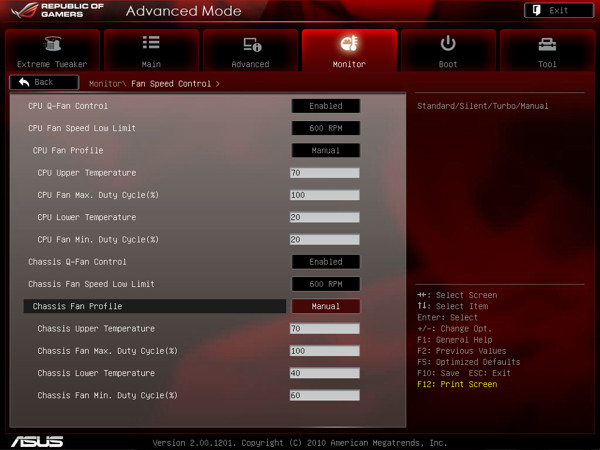Click the Monitor tab label
This screenshot has height=450, width=600.
[349, 64]
